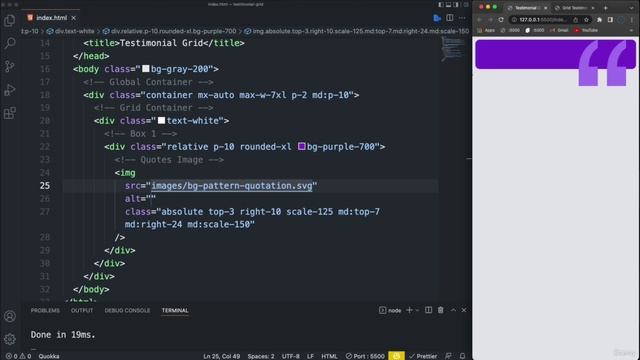Click the node terminal label
Screen dimensions: 640x360
pyautogui.click(x=390, y=311)
